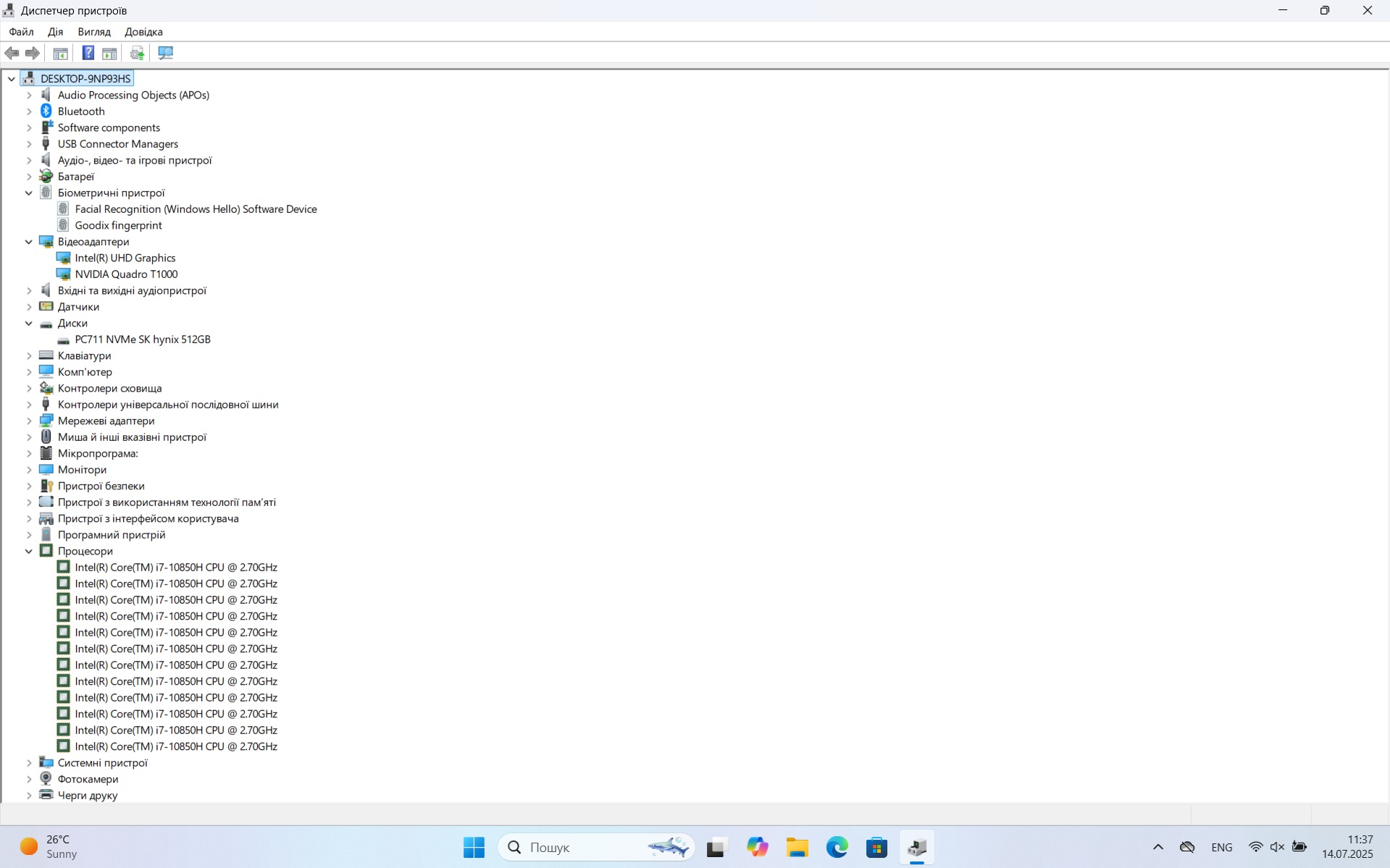
Task: Open the clock and date 14.07.2025
Action: click(1347, 847)
